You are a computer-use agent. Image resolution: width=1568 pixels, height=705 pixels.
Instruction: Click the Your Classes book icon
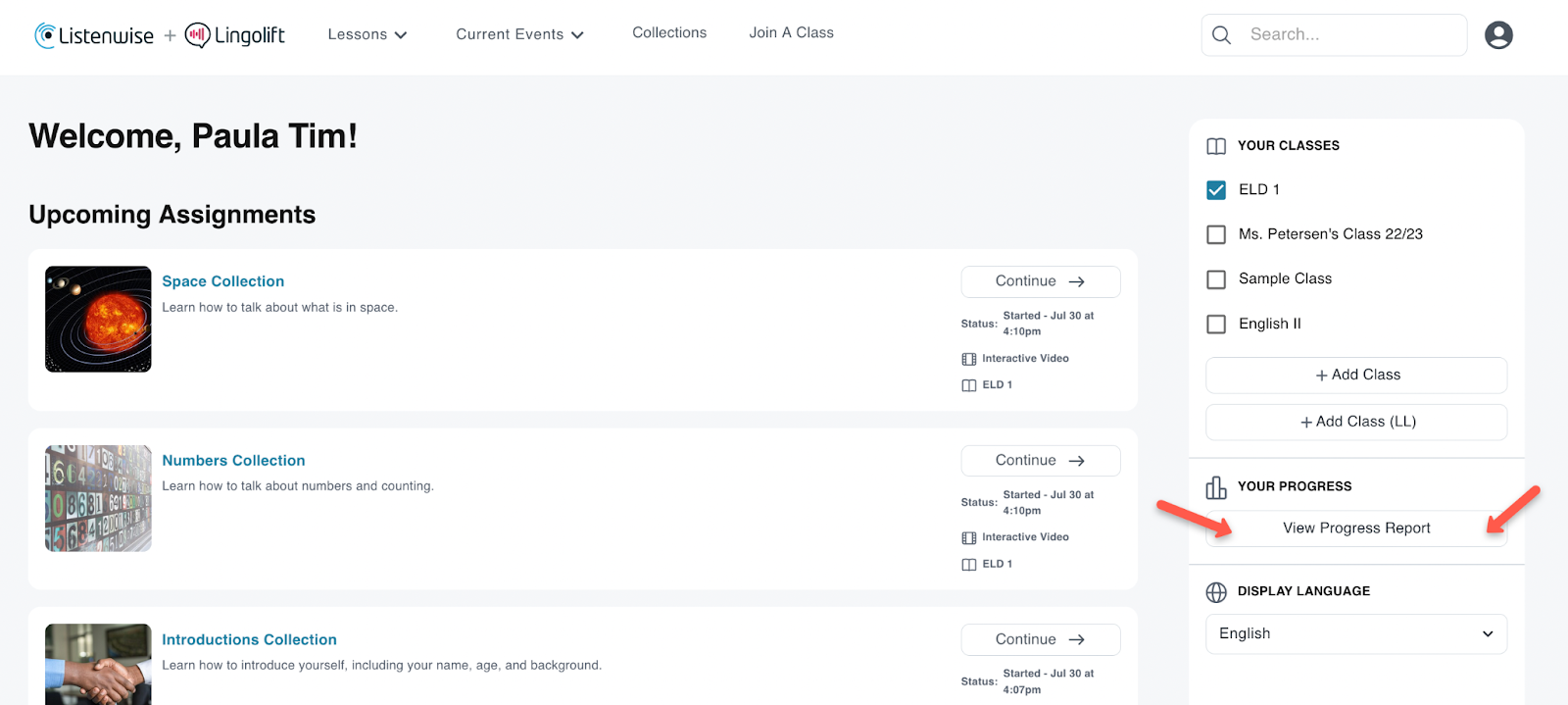coord(1216,146)
